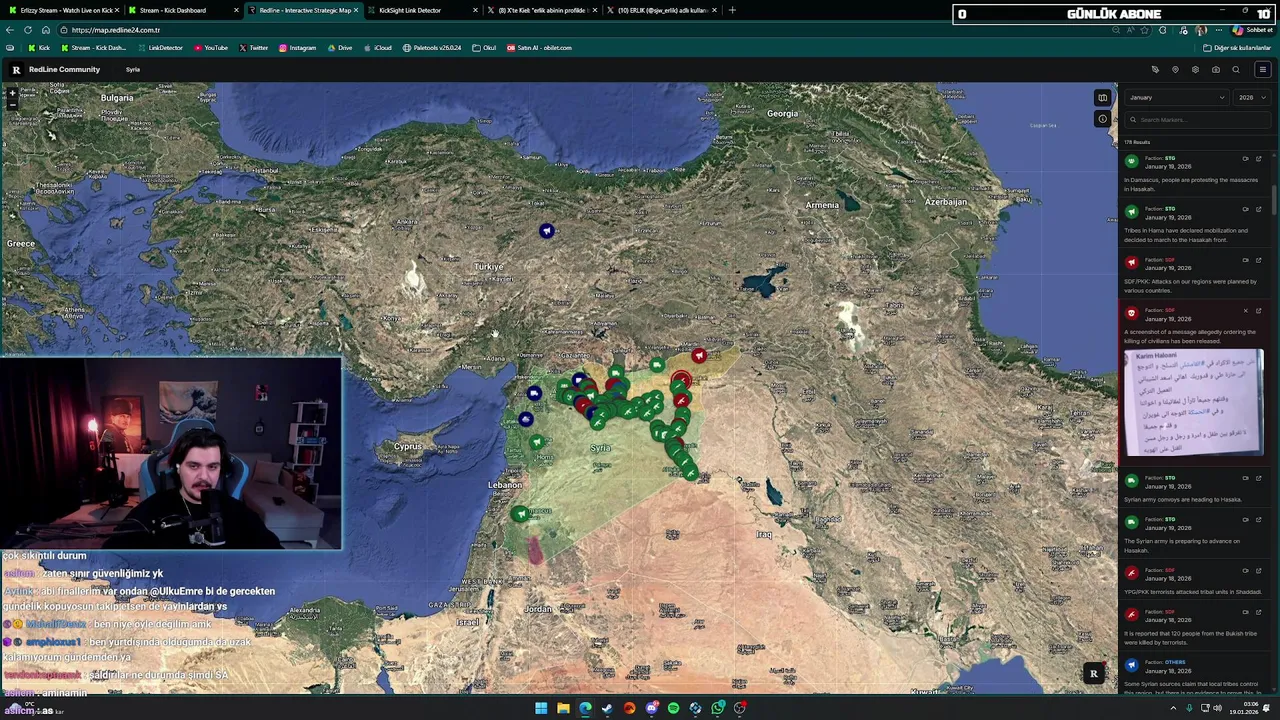Open the Kick bookmark
1280x720 pixels.
pos(40,48)
